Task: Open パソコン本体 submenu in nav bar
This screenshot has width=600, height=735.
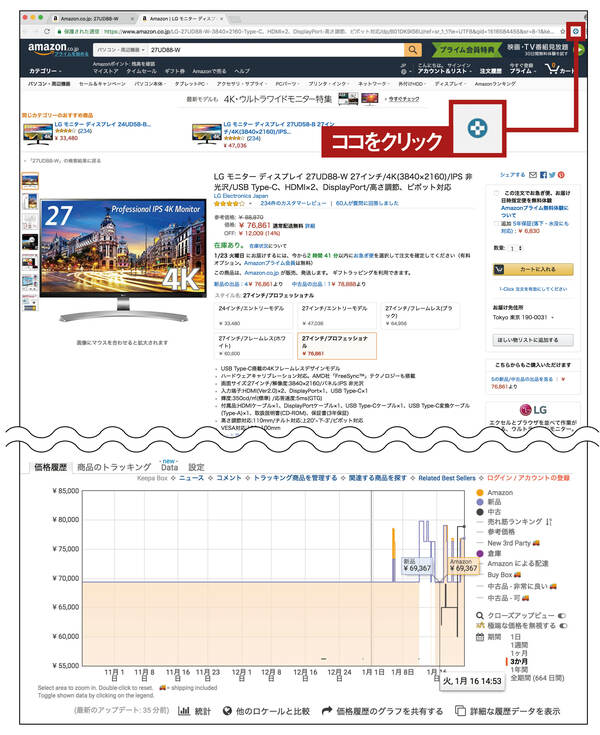Action: 150,84
